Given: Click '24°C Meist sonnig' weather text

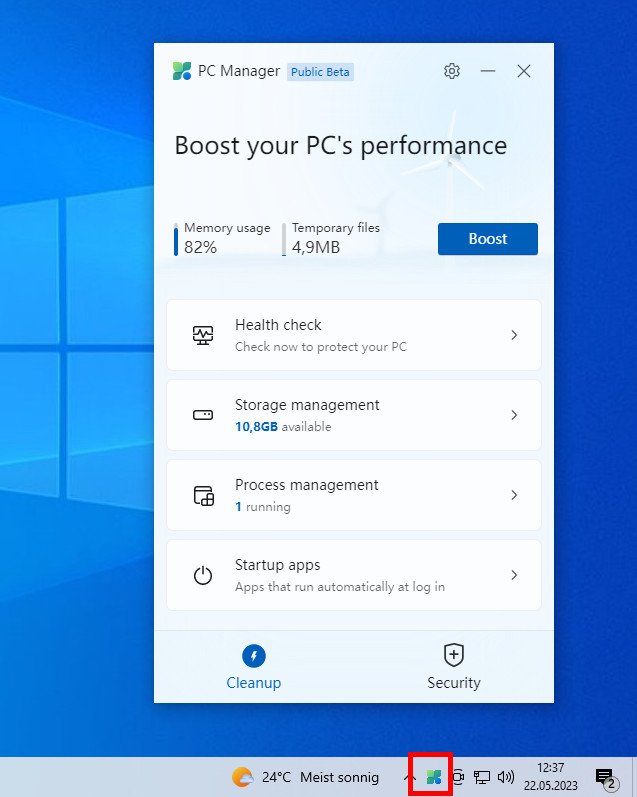Looking at the screenshot, I should tap(320, 777).
